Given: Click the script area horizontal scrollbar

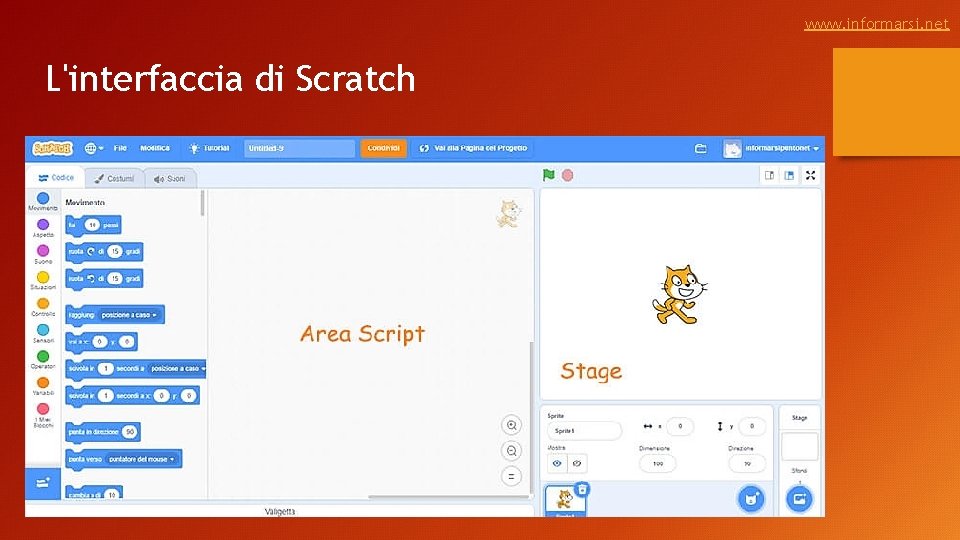Looking at the screenshot, I should pos(450,497).
